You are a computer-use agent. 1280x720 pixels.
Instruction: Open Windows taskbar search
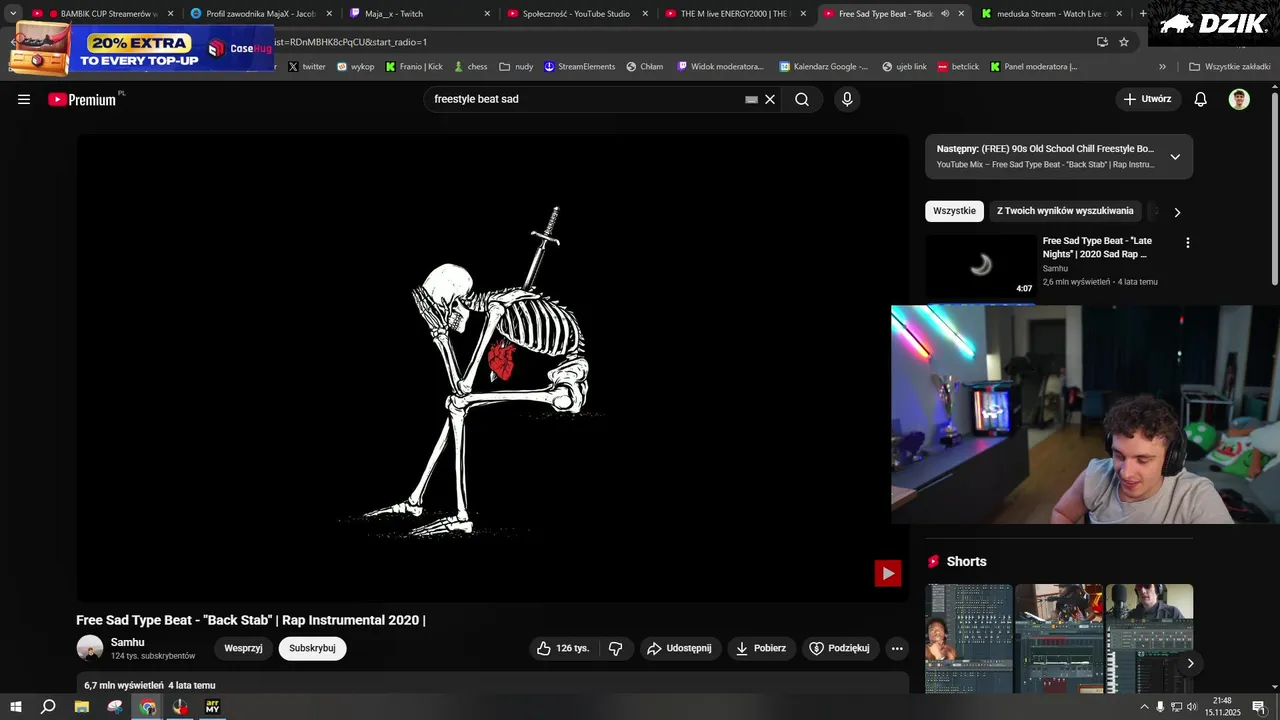(48, 707)
